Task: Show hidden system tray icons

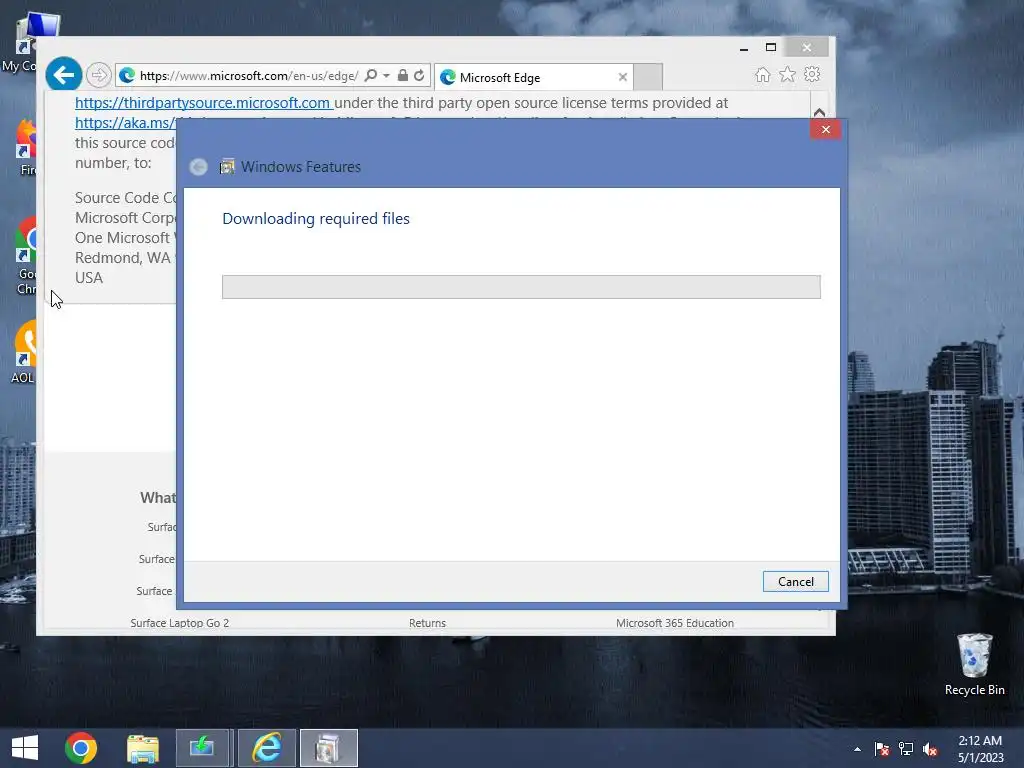Action: 857,749
